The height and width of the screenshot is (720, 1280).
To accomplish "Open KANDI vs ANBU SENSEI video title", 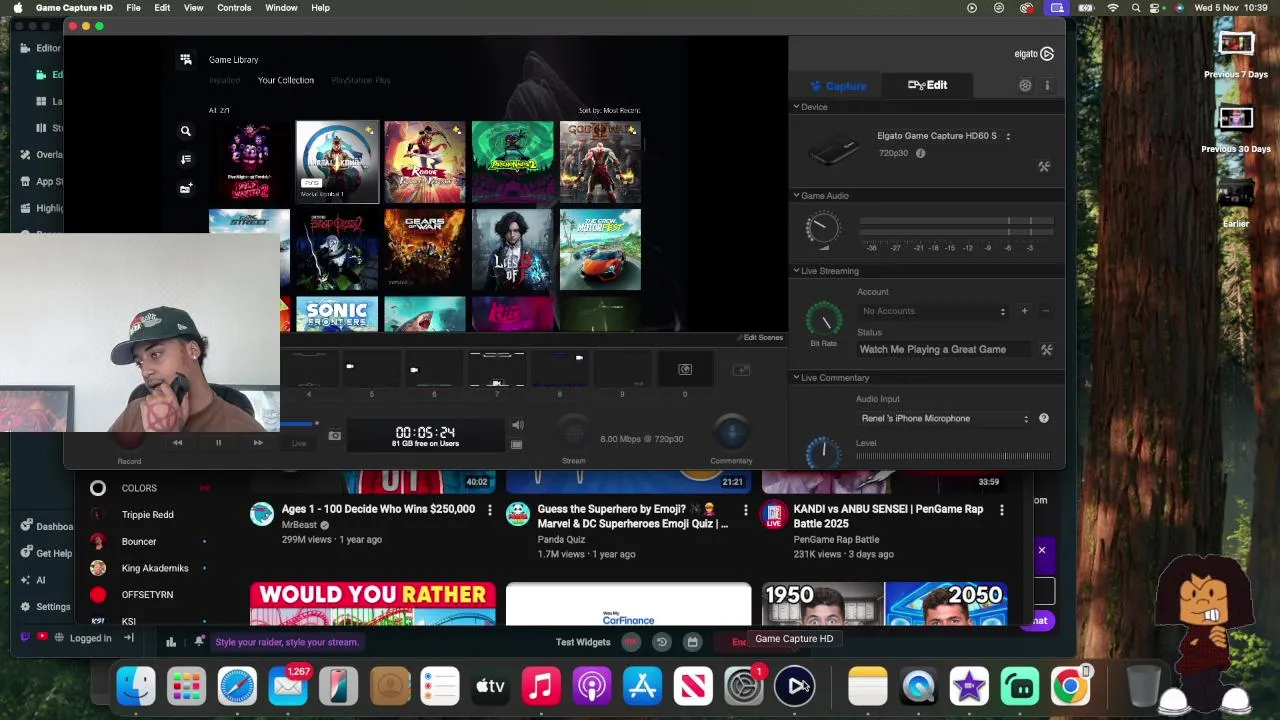I will (x=888, y=516).
